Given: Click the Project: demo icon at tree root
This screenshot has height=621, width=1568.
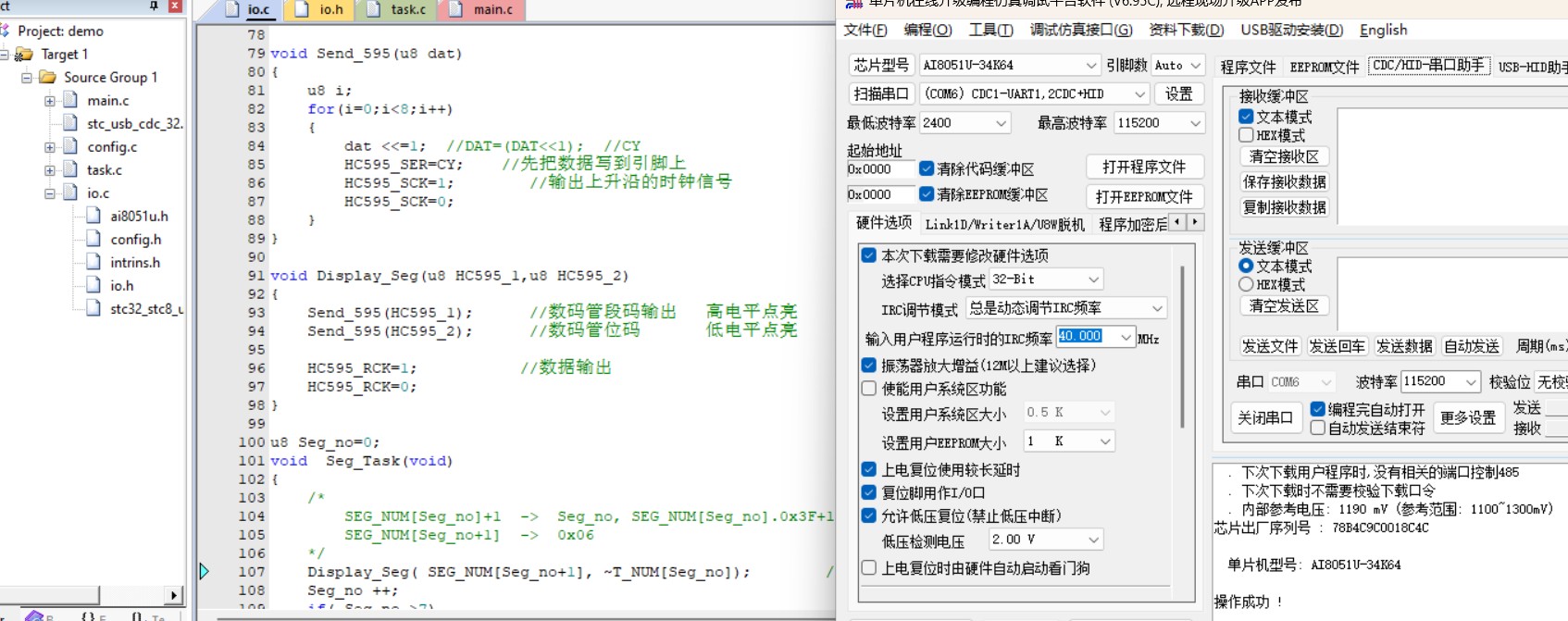Looking at the screenshot, I should click(x=6, y=31).
